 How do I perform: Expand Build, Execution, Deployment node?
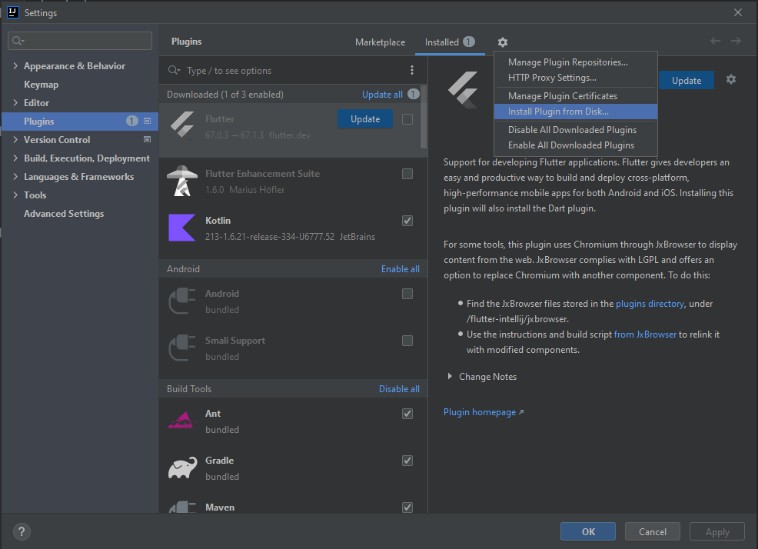click(15, 158)
